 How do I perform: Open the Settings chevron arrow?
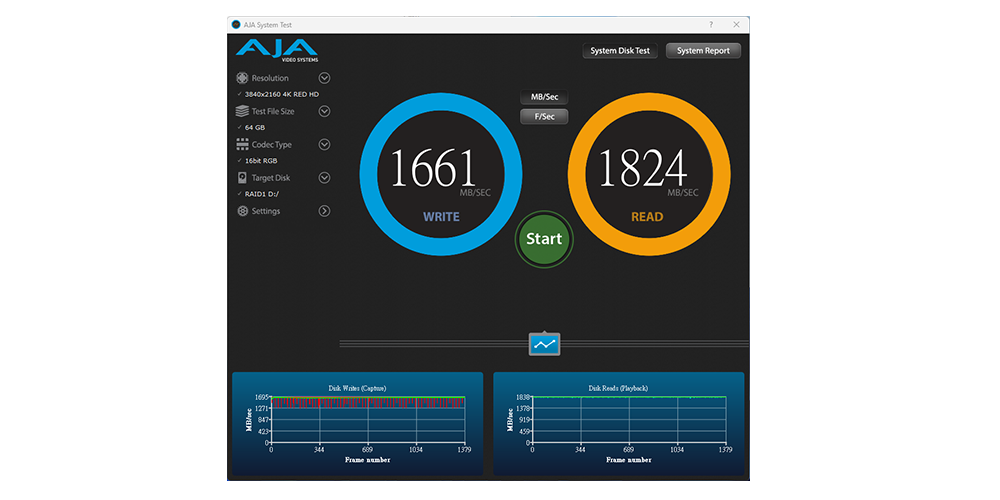tap(324, 211)
